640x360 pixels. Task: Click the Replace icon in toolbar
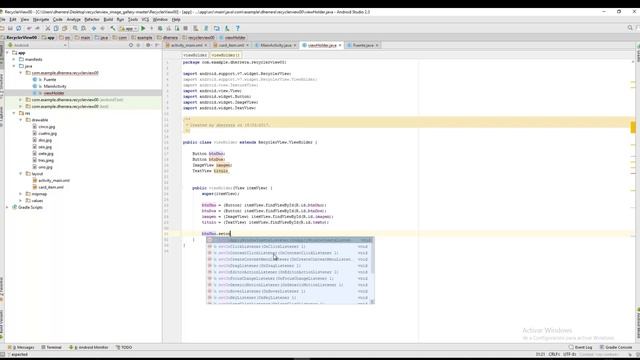(83, 28)
